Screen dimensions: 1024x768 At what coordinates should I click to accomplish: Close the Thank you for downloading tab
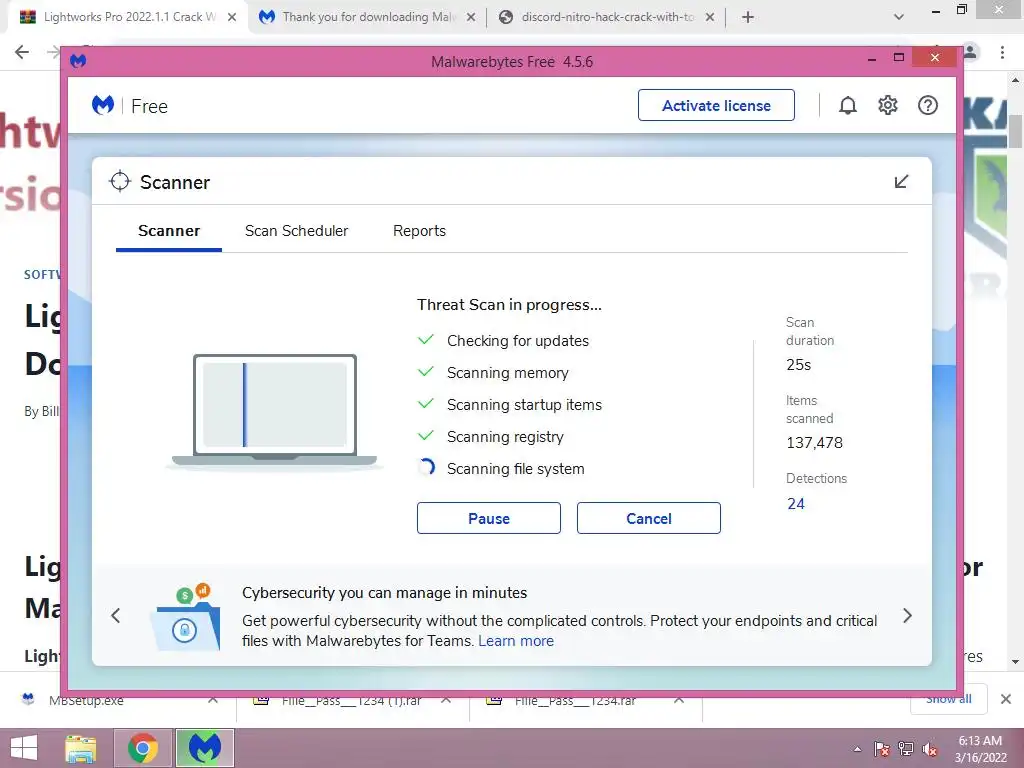[471, 17]
